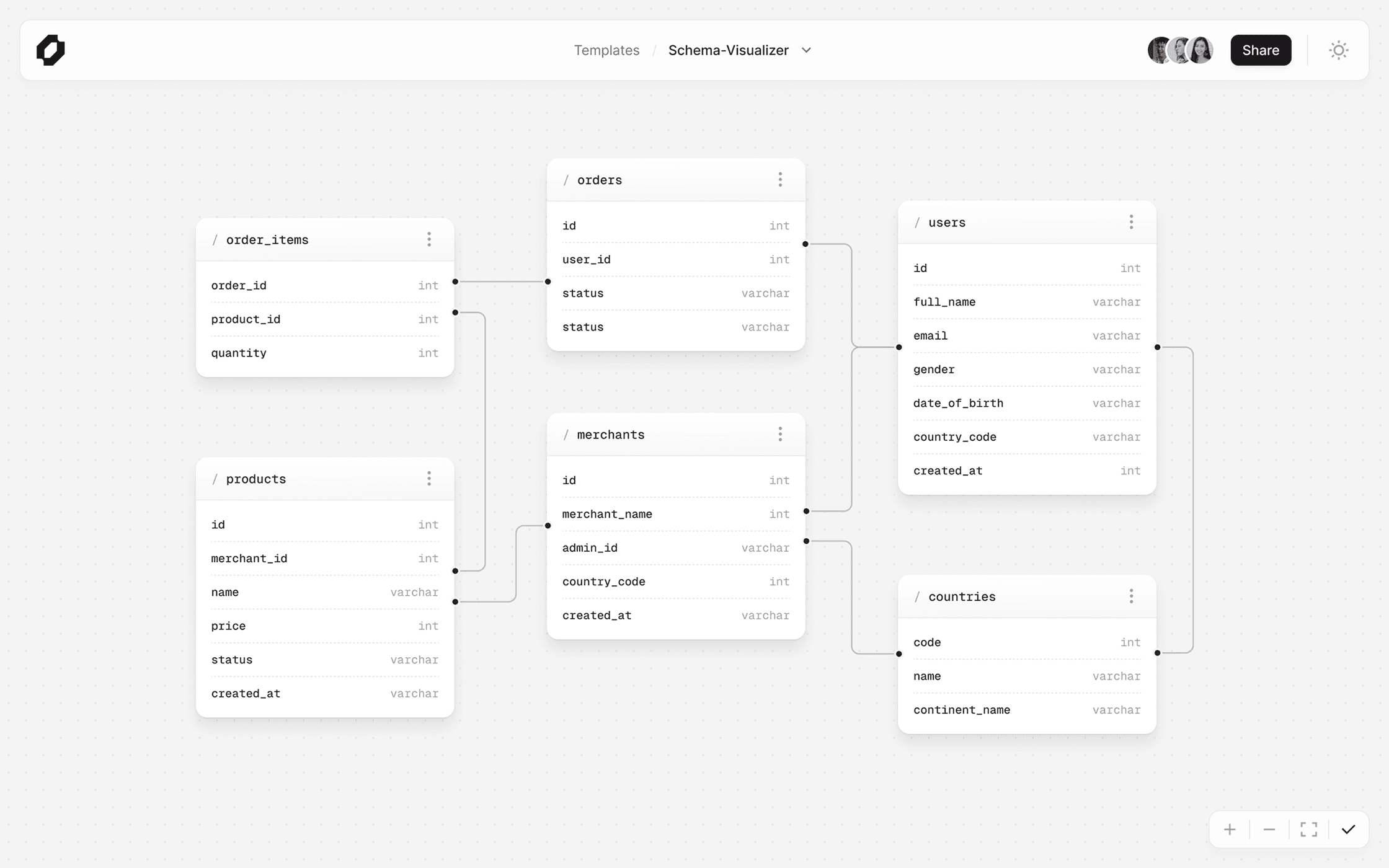
Task: Open the countries table options menu
Action: (x=1131, y=596)
